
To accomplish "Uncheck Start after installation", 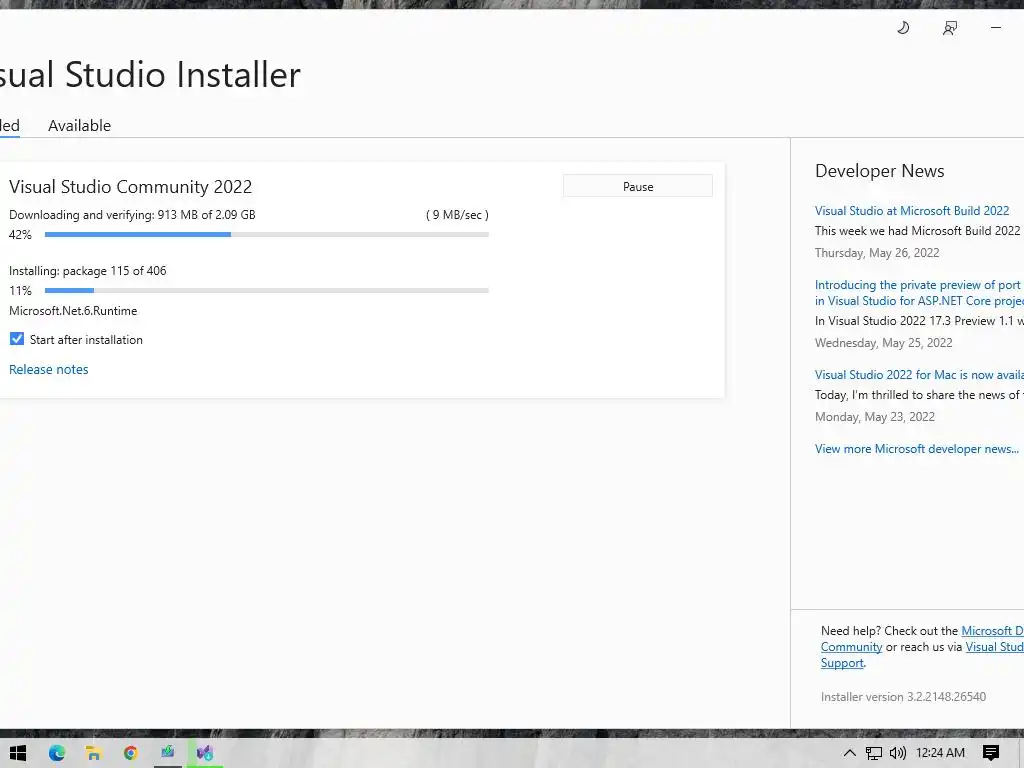I will [x=17, y=339].
